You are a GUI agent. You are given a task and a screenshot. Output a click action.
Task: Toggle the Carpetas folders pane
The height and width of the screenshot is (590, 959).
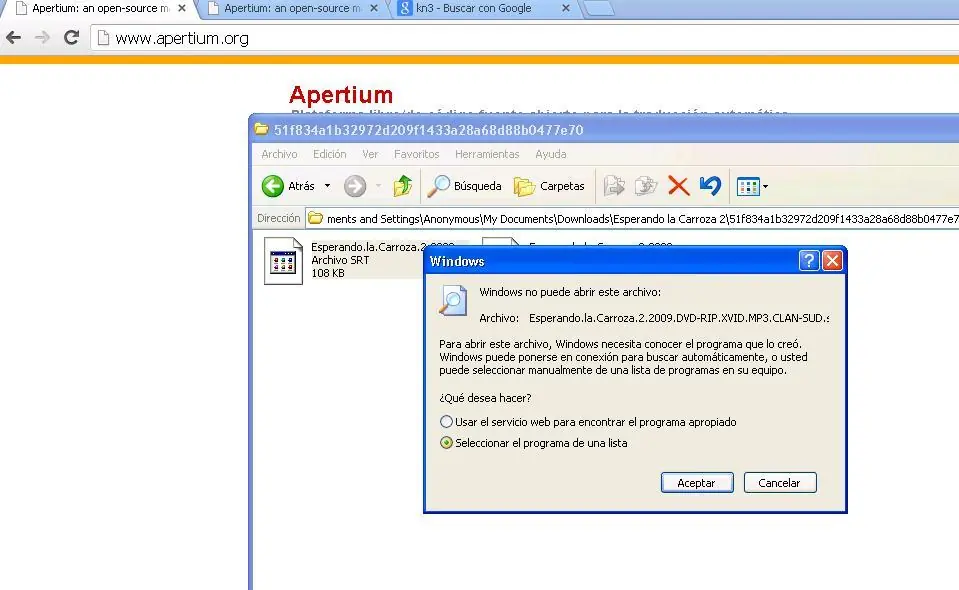pos(549,186)
